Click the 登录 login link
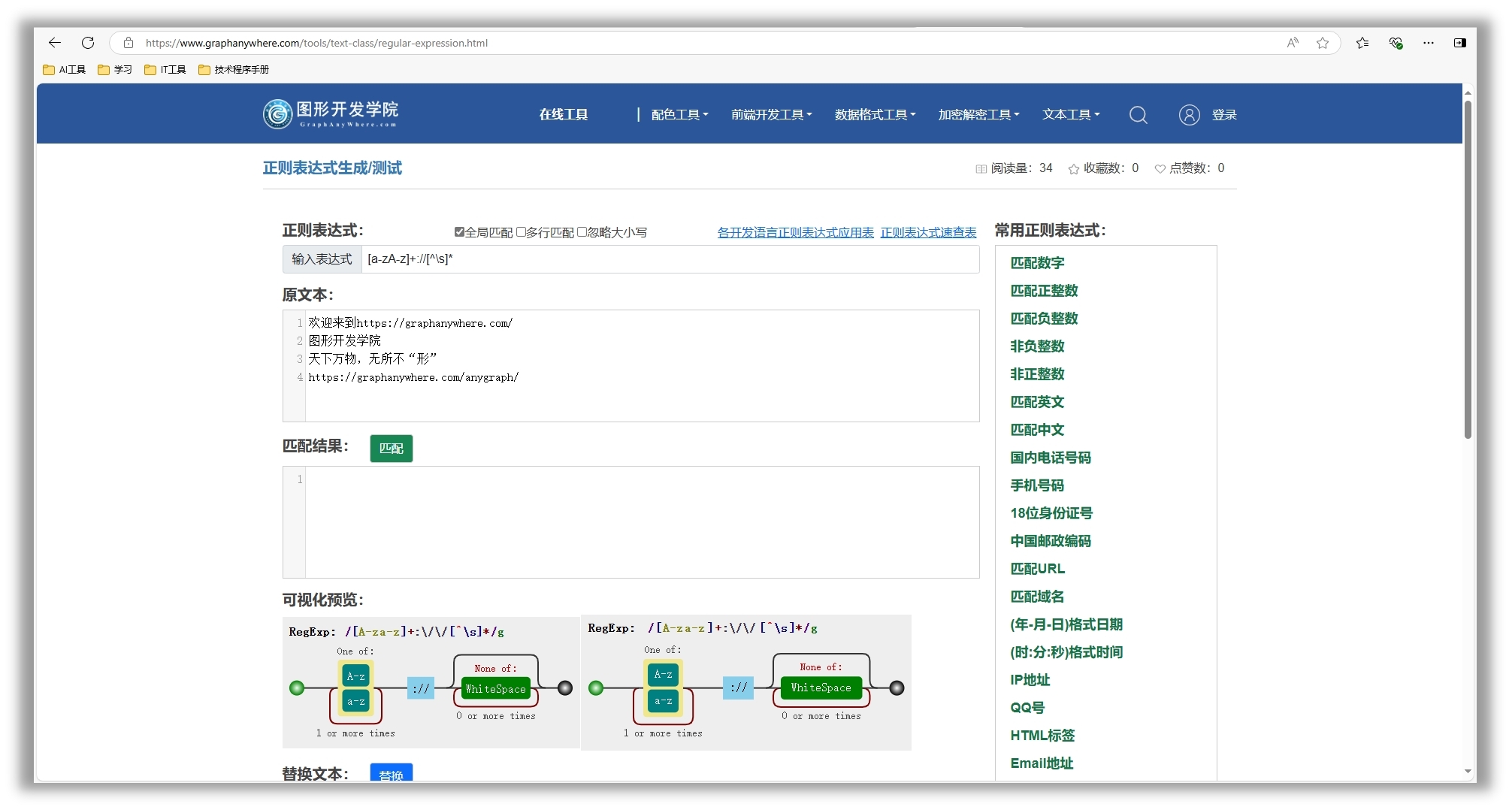1512x810 pixels. (x=1224, y=115)
